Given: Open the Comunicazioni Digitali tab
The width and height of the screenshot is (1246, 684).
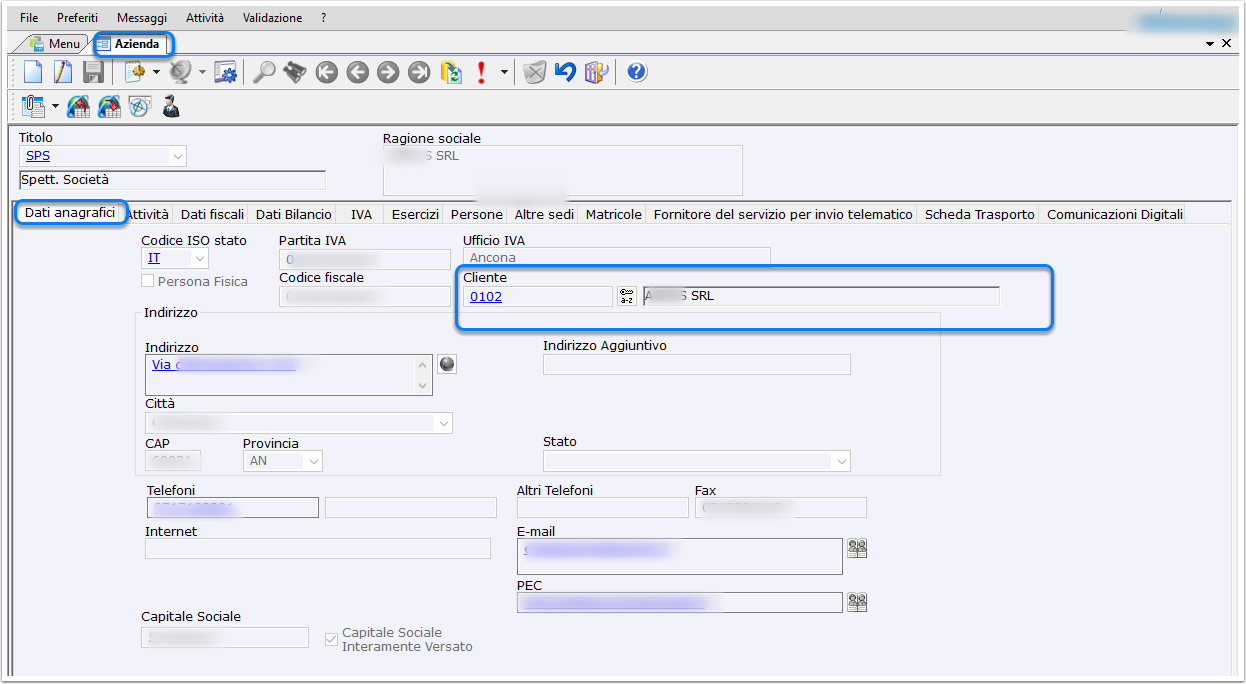Looking at the screenshot, I should click(1115, 214).
